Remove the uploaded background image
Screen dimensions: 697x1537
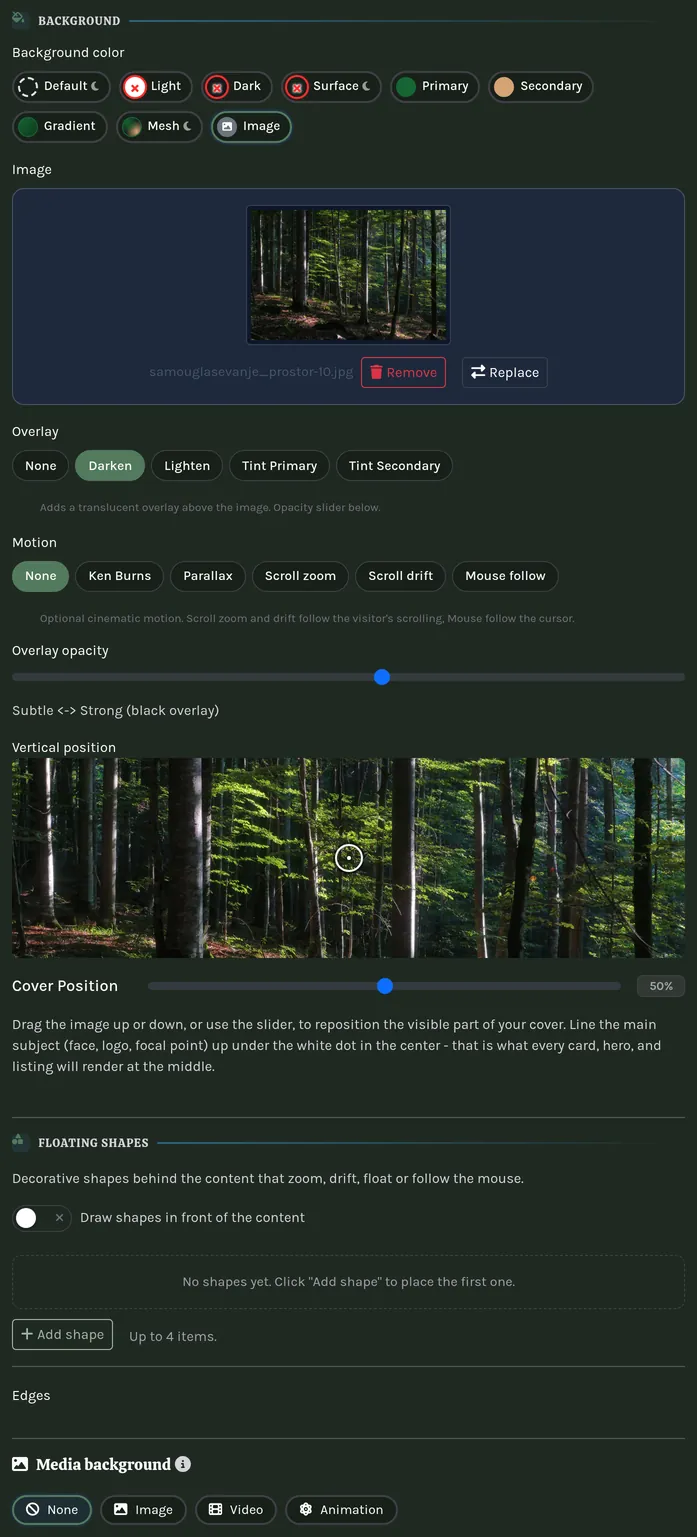coord(403,372)
